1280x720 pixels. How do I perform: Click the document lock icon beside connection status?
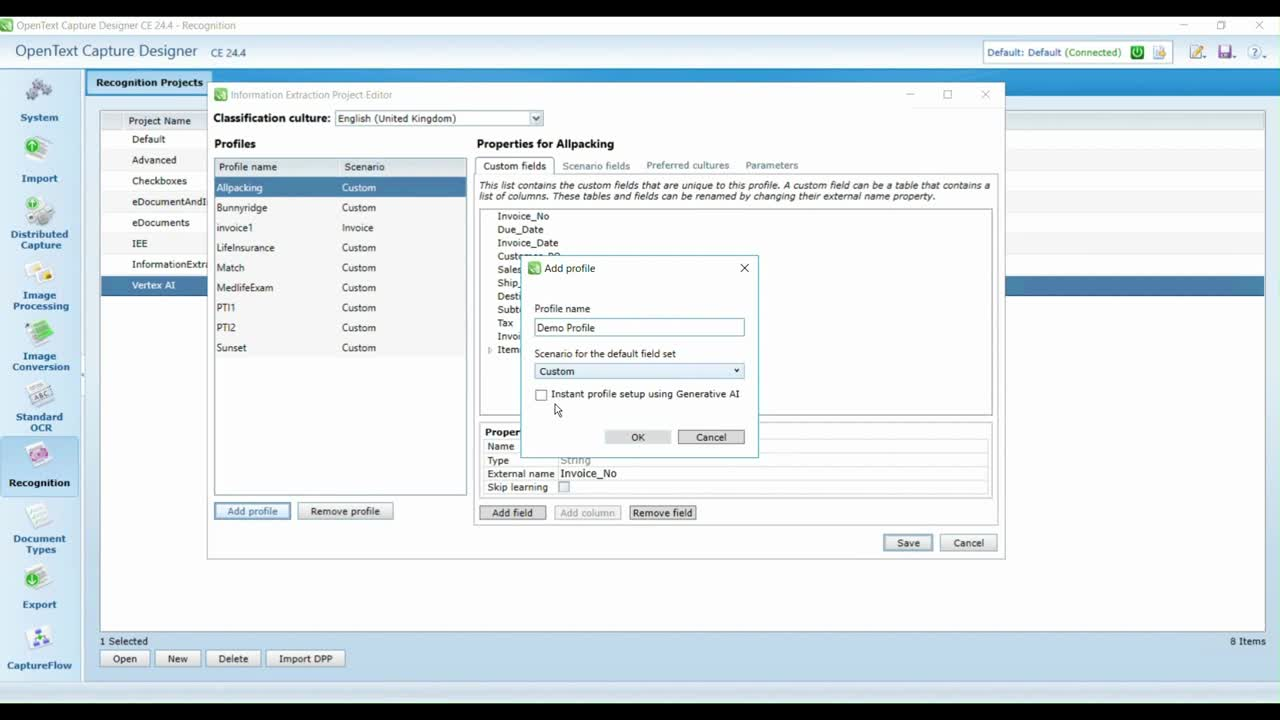click(x=1160, y=52)
